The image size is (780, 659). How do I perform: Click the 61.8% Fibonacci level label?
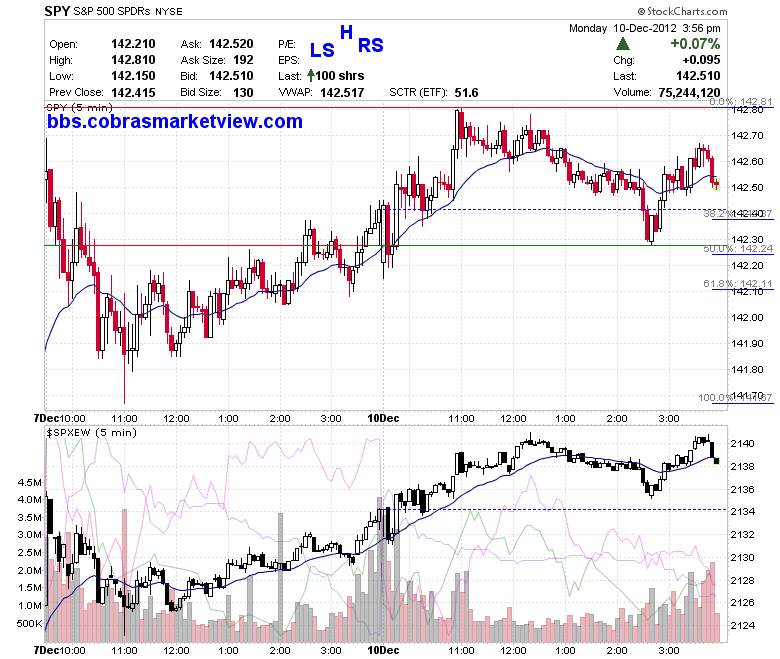(738, 283)
